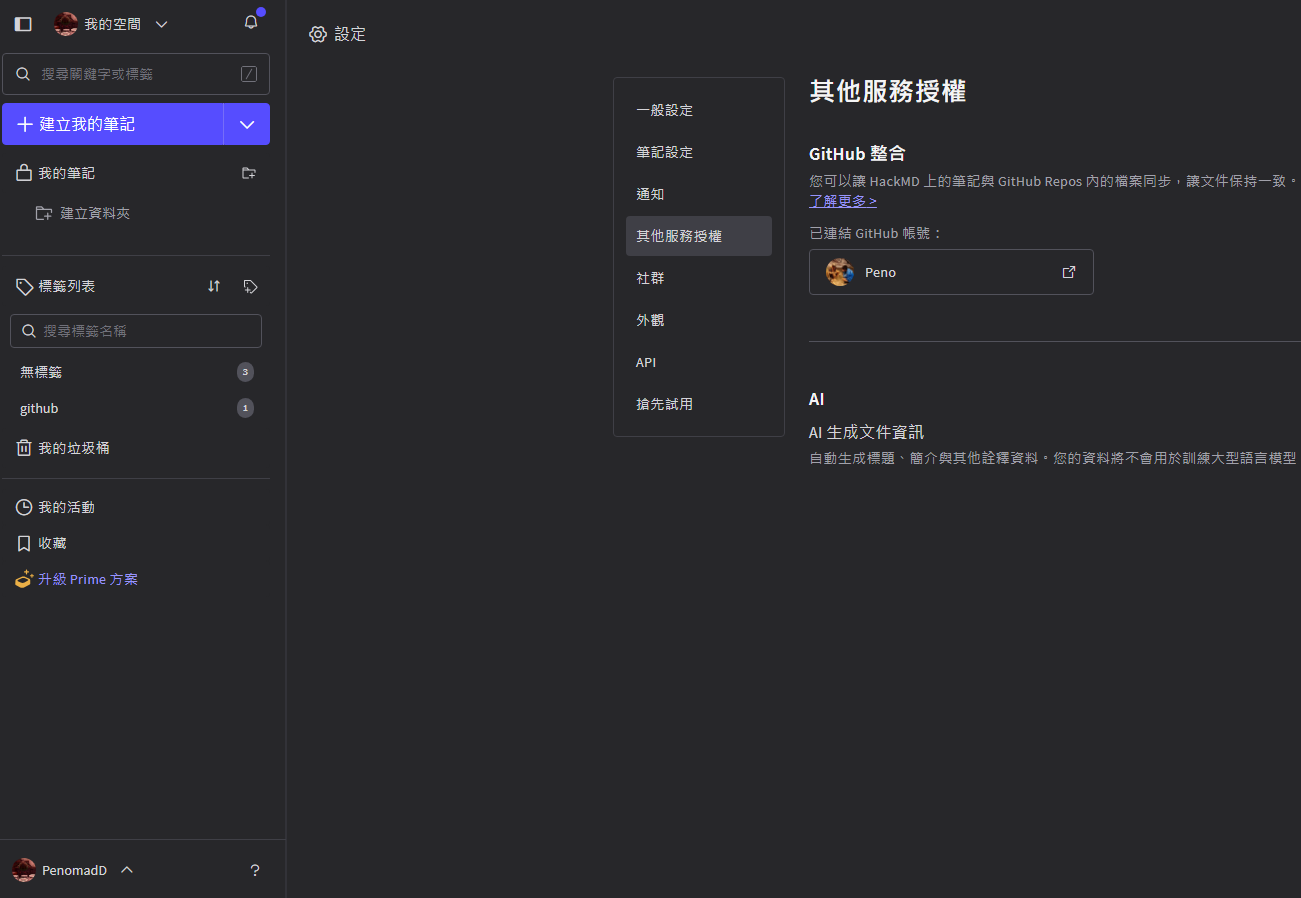Image resolution: width=1301 pixels, height=898 pixels.
Task: Open 我的活動 activity page
Action: point(56,507)
